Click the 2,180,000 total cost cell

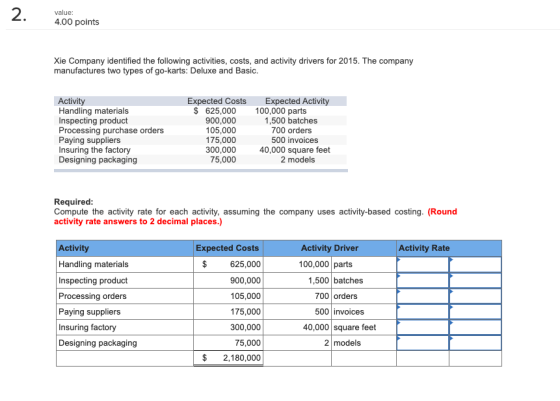(x=228, y=358)
